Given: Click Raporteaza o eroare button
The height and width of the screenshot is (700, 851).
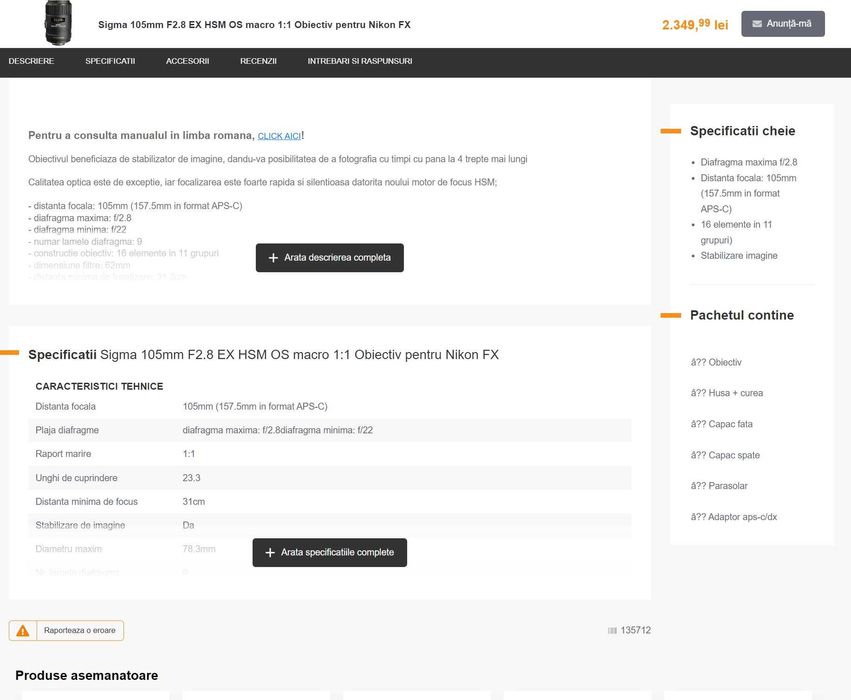Looking at the screenshot, I should pos(80,631).
